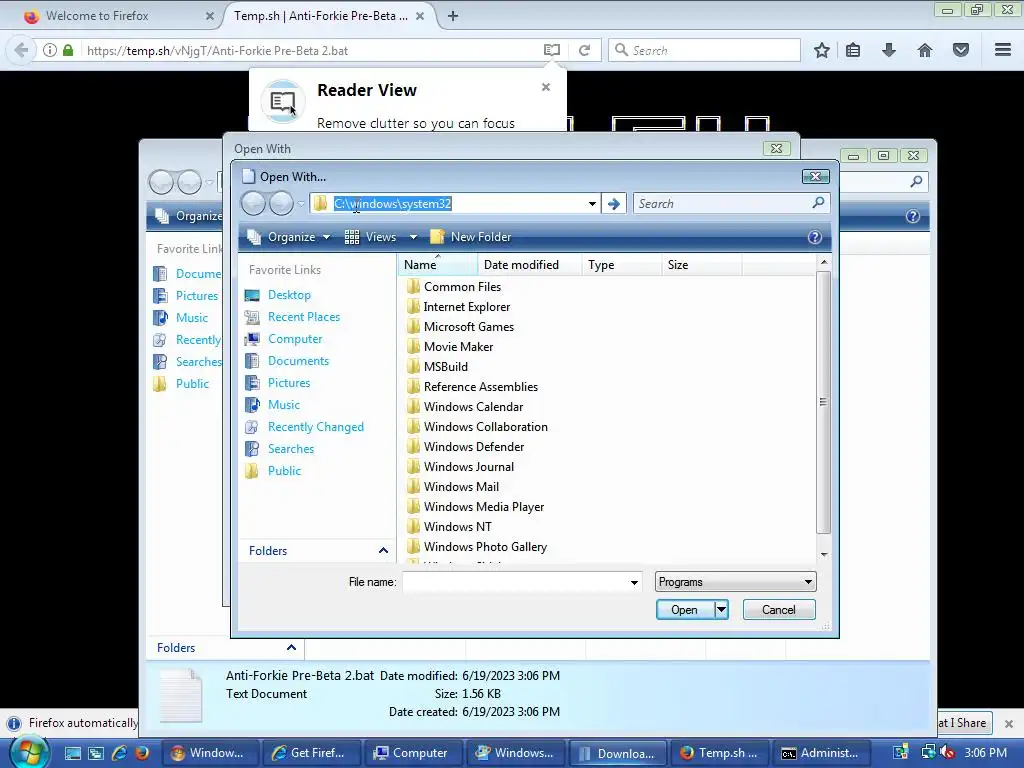Click the Firefox search box

point(705,50)
